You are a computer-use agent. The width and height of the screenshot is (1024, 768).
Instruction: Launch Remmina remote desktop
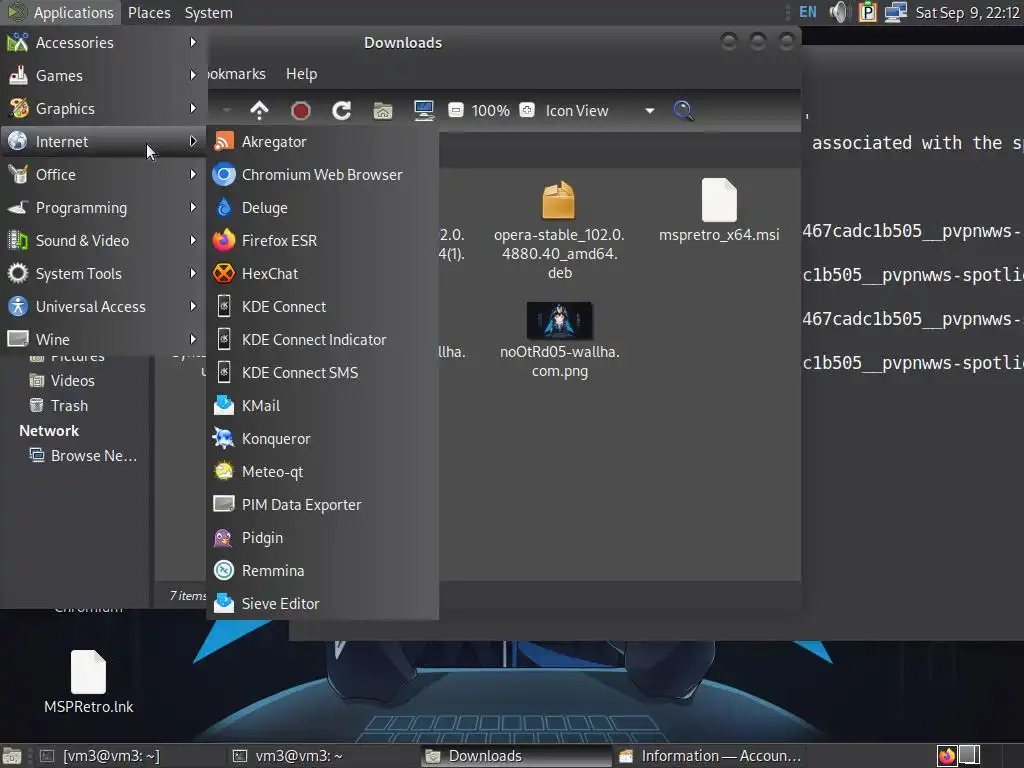pyautogui.click(x=322, y=570)
